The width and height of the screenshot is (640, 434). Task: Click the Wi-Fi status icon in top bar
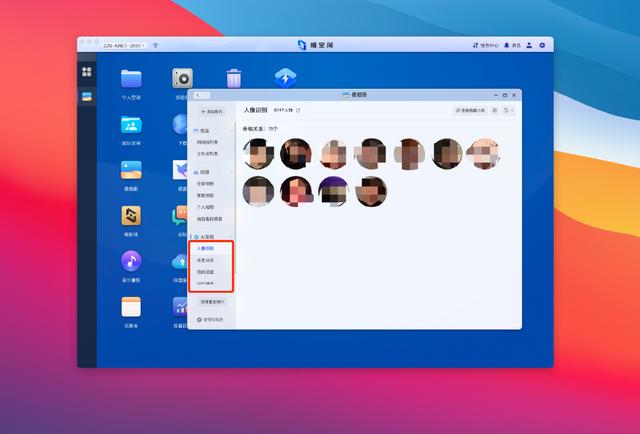click(156, 45)
